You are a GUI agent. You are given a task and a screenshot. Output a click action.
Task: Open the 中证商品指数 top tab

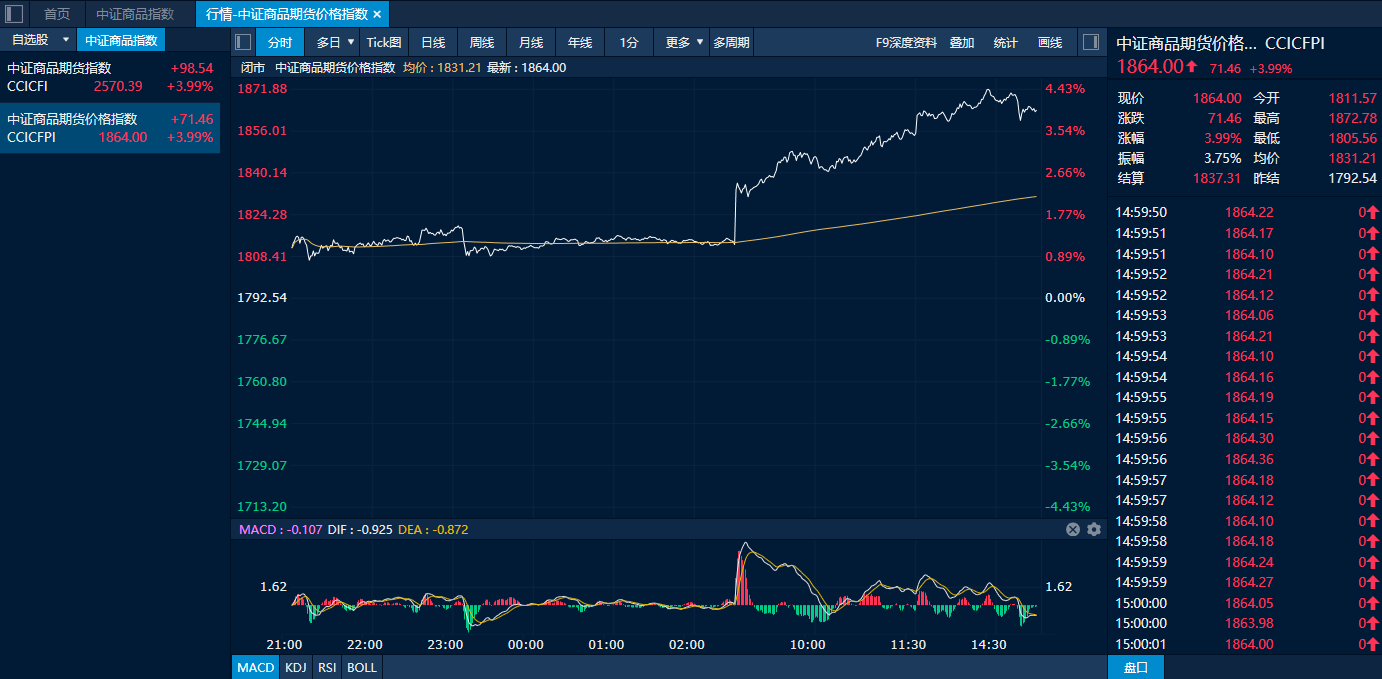(135, 14)
